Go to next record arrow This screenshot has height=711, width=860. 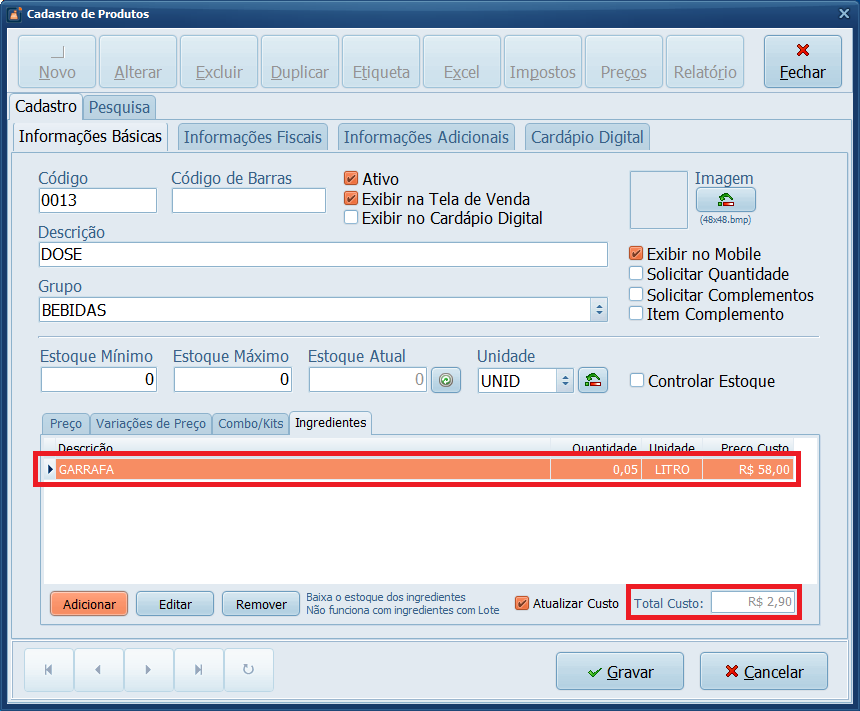coord(148,670)
